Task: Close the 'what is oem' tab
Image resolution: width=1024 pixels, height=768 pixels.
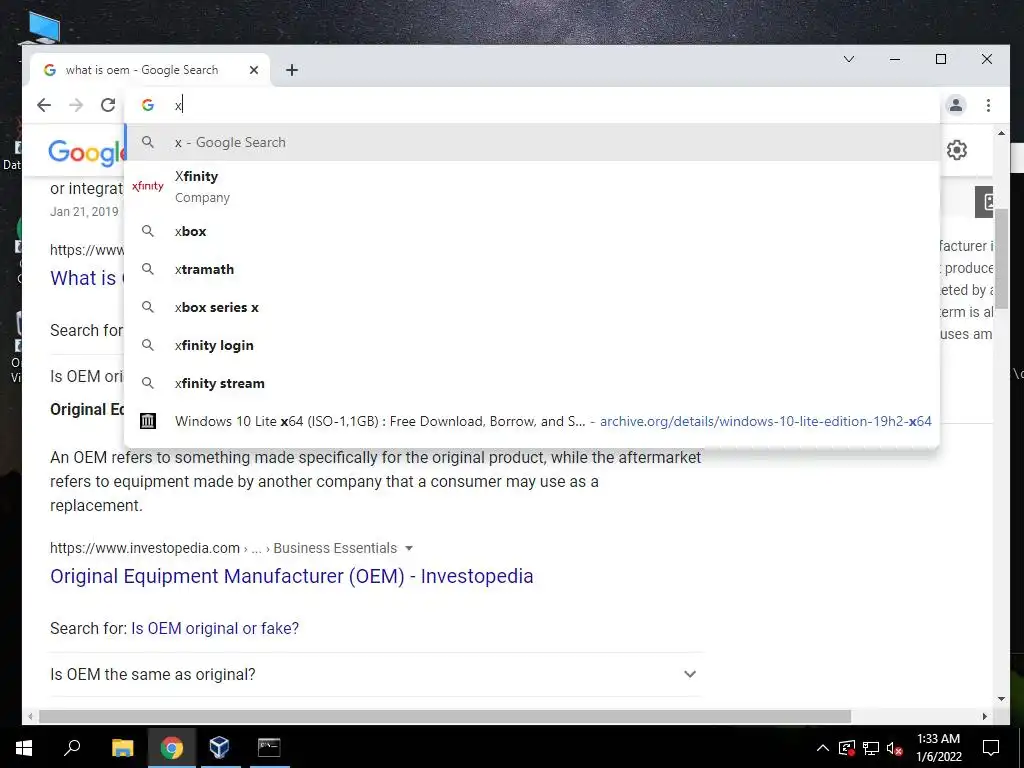Action: pyautogui.click(x=254, y=70)
